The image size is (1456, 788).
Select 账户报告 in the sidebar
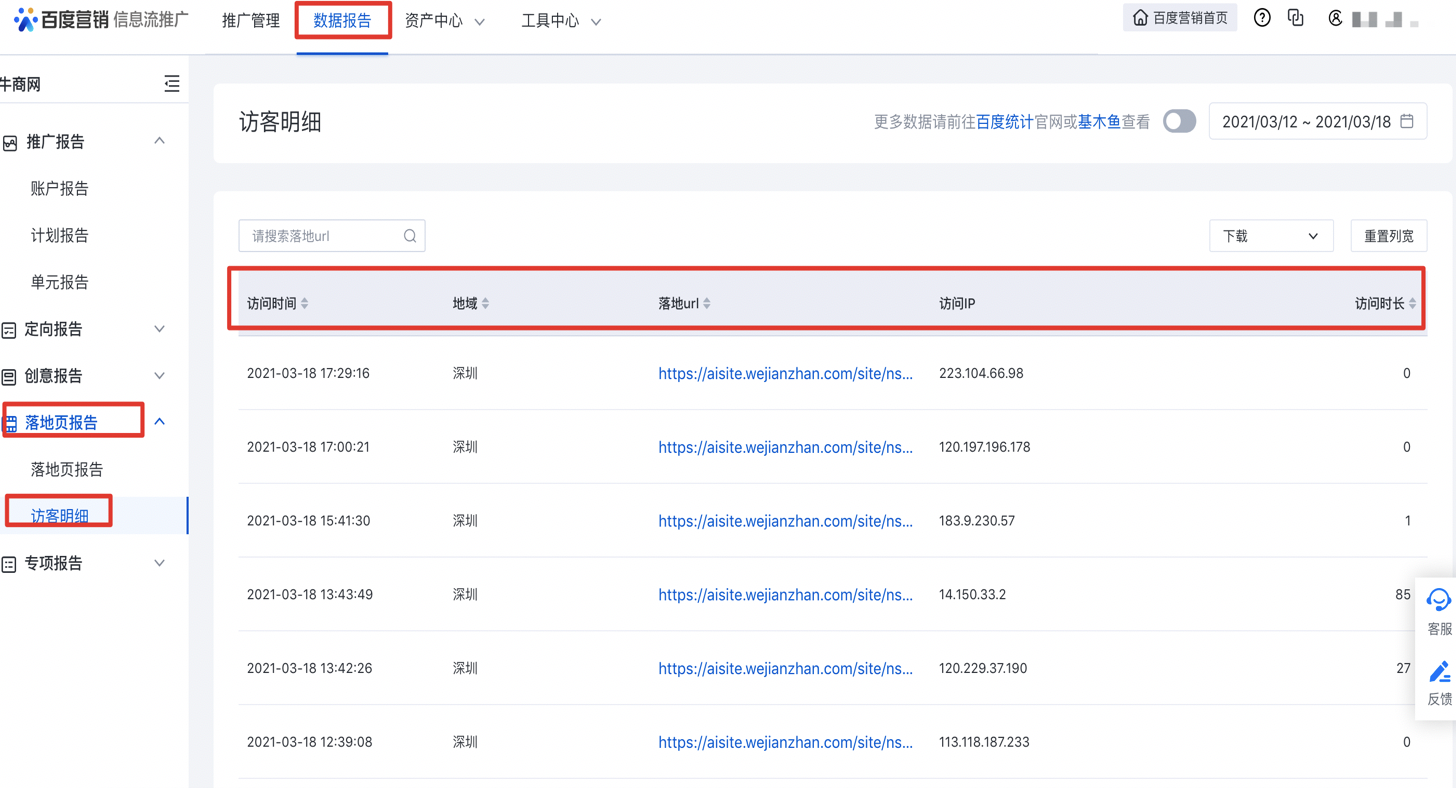pyautogui.click(x=60, y=188)
